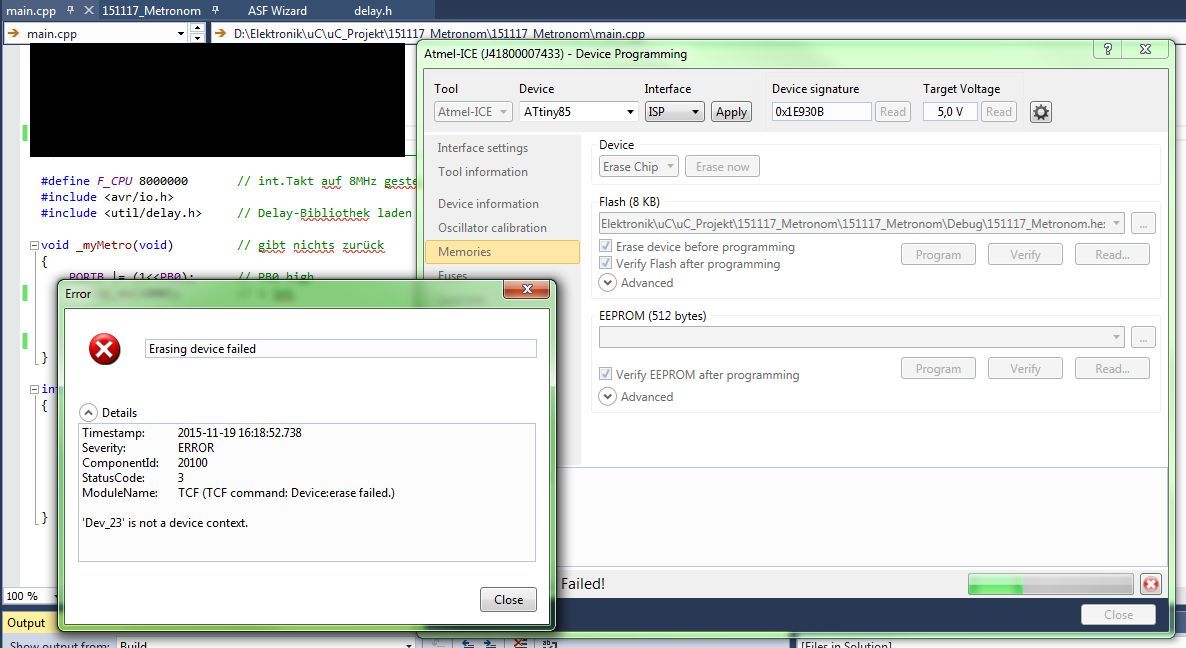Switch to the ASF Wizard tab
The image size is (1186, 648).
pyautogui.click(x=278, y=11)
